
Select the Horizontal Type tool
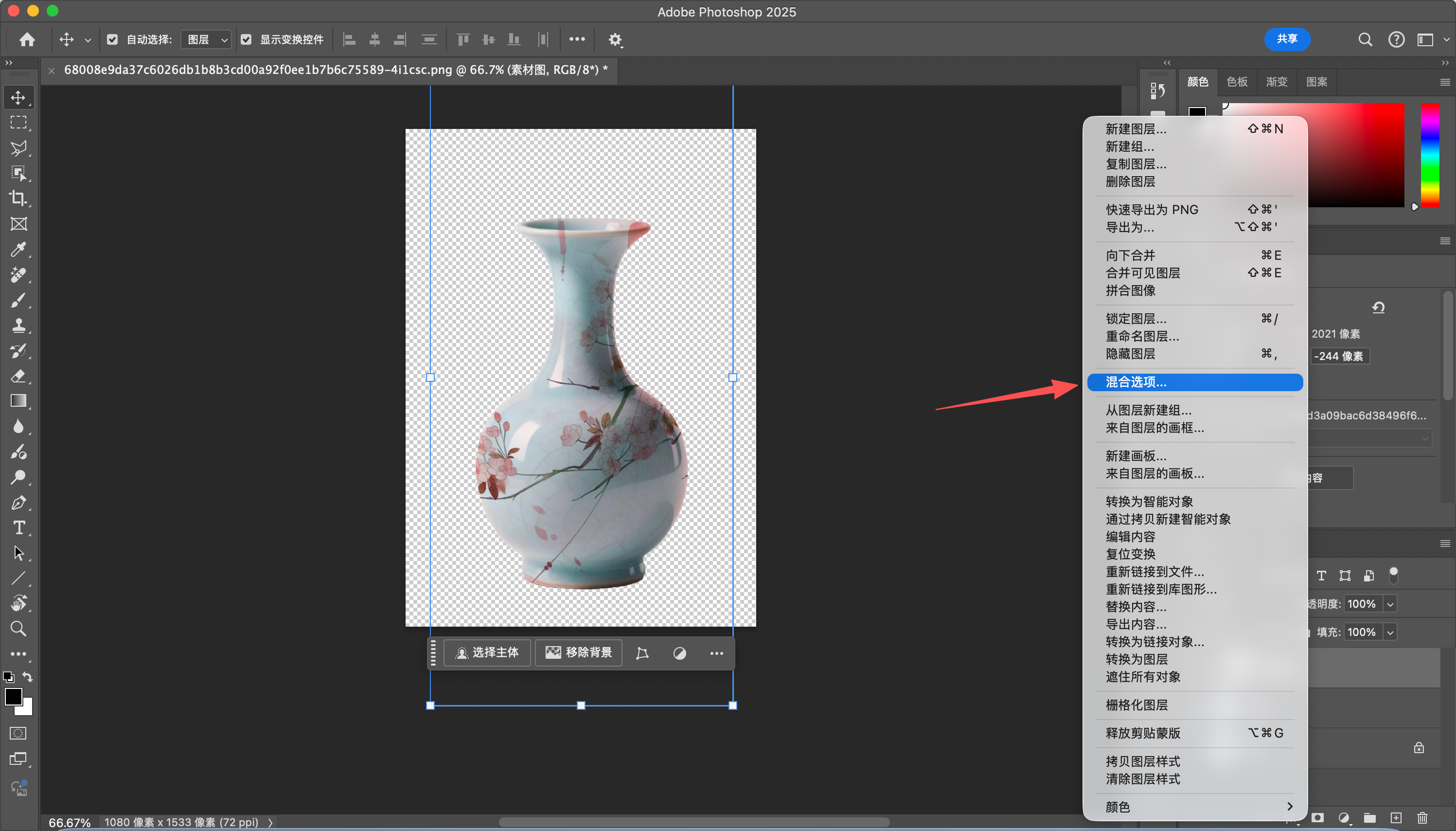tap(18, 527)
